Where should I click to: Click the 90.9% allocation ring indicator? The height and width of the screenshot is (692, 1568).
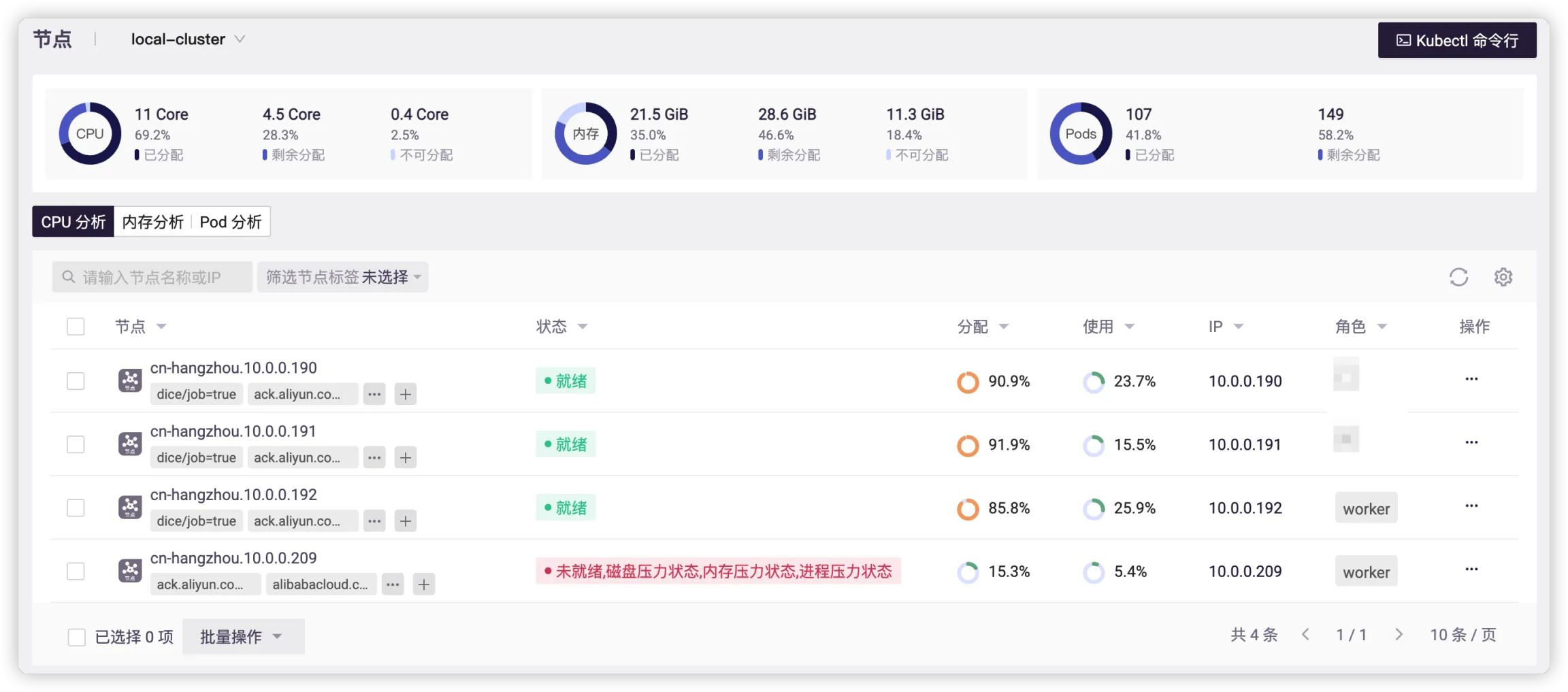tap(968, 382)
